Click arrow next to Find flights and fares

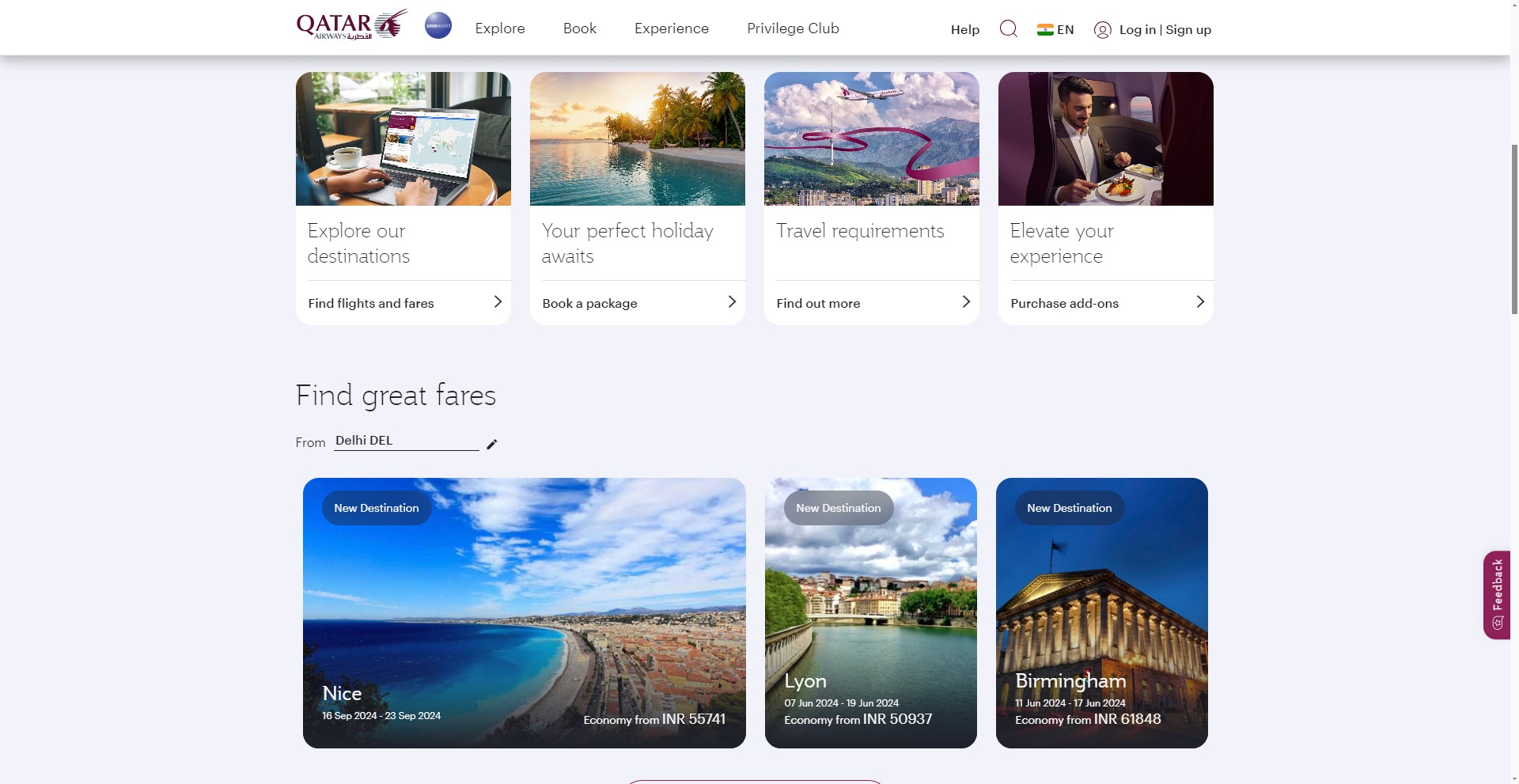pyautogui.click(x=498, y=302)
